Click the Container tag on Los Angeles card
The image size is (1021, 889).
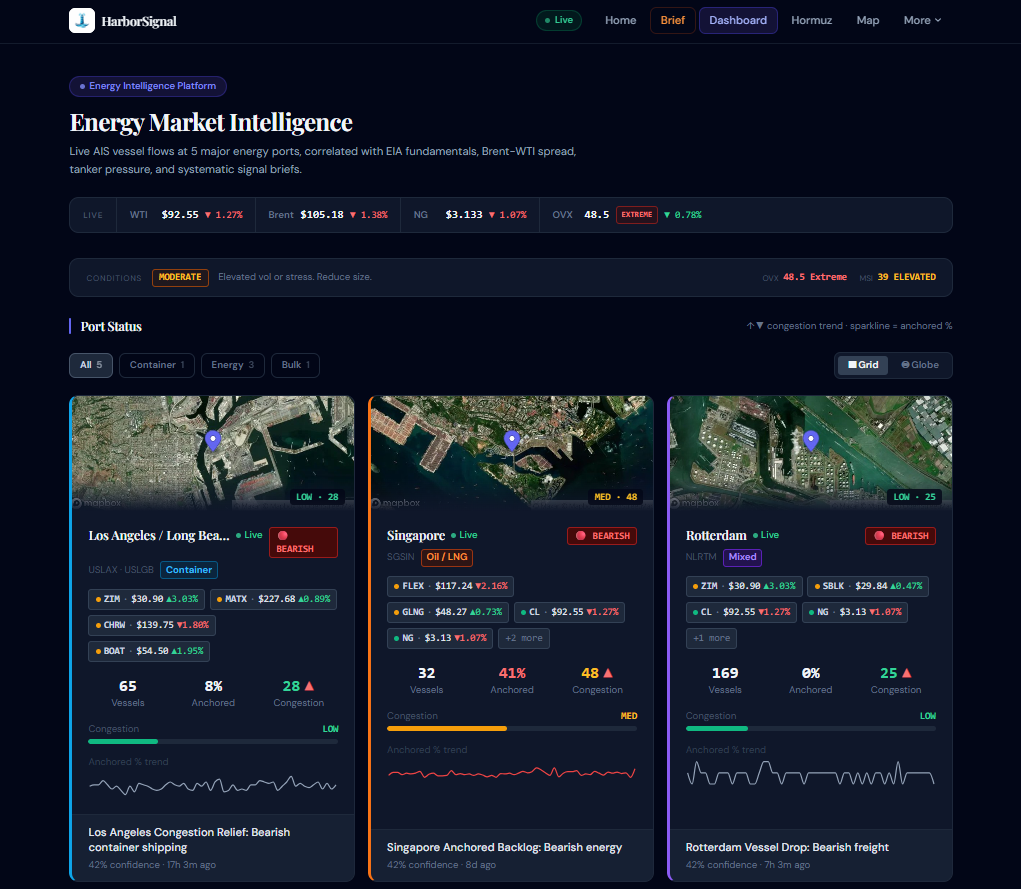tap(189, 570)
